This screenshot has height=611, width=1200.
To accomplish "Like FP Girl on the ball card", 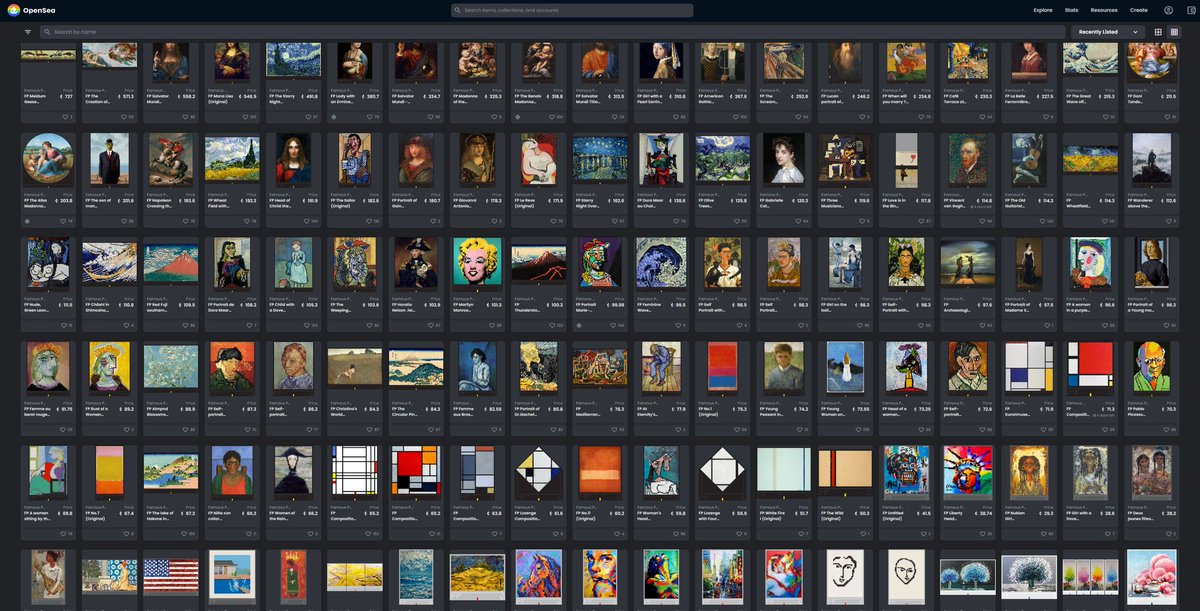I will tap(861, 325).
